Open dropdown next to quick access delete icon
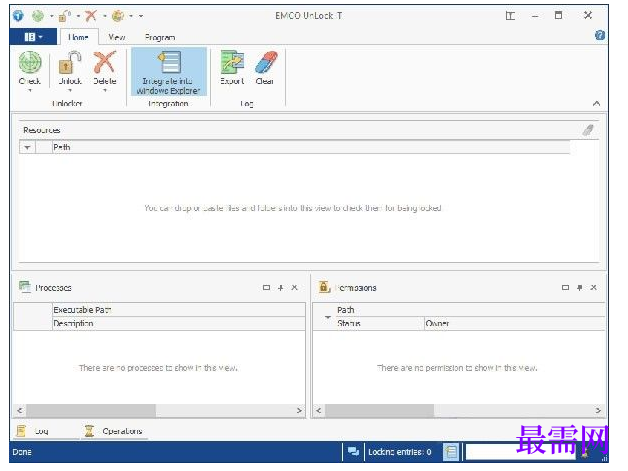The image size is (628, 471). (105, 16)
